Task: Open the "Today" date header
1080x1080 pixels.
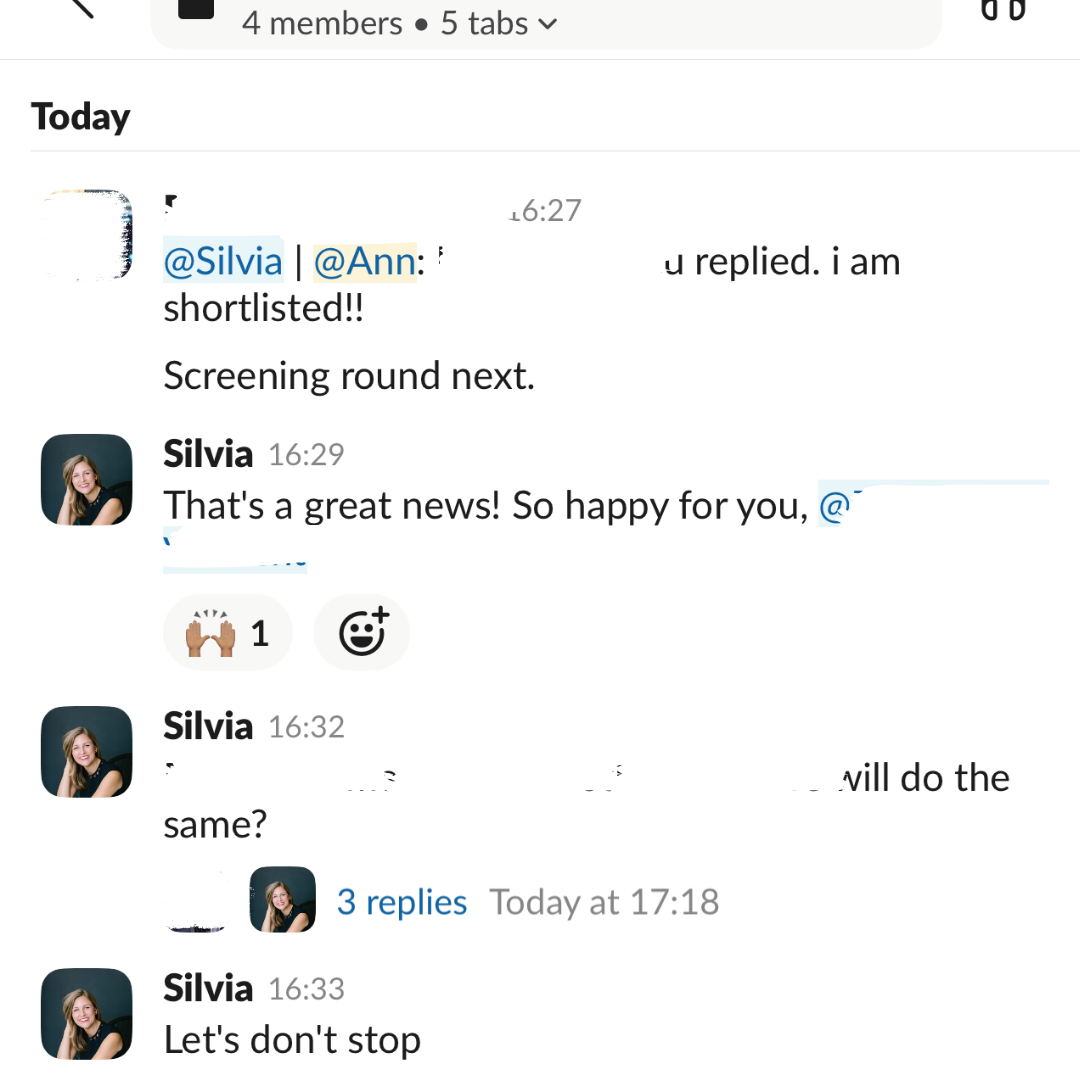Action: click(x=81, y=117)
